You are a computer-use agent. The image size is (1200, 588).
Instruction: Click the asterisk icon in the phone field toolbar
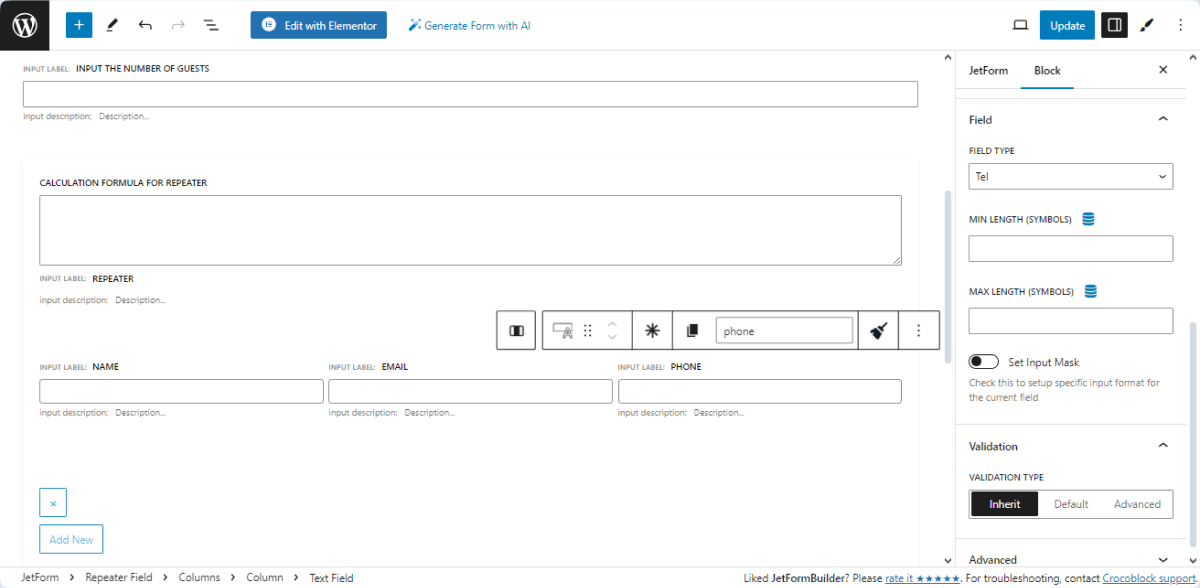click(x=652, y=330)
